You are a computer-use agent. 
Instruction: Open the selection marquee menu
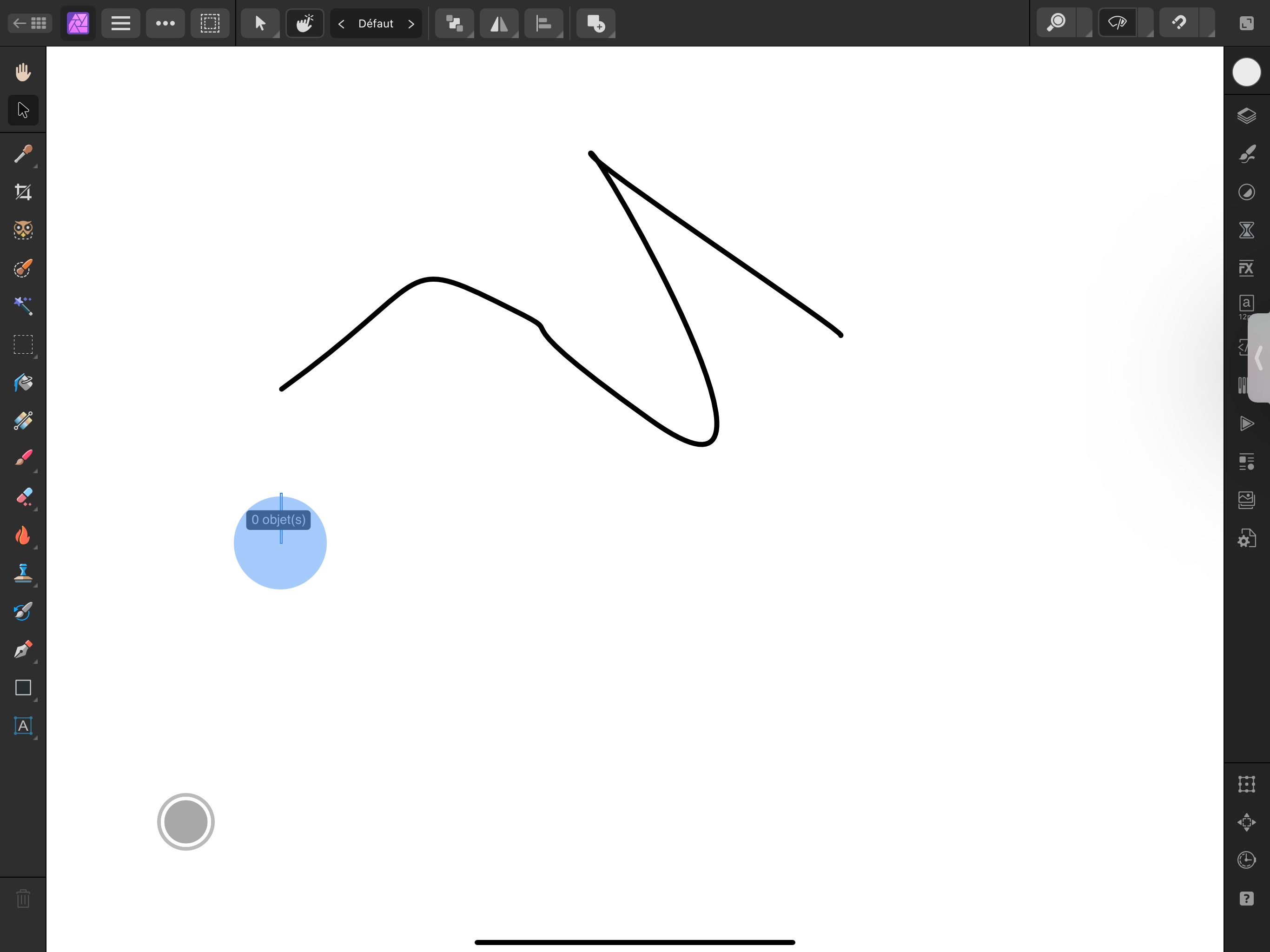tap(210, 23)
